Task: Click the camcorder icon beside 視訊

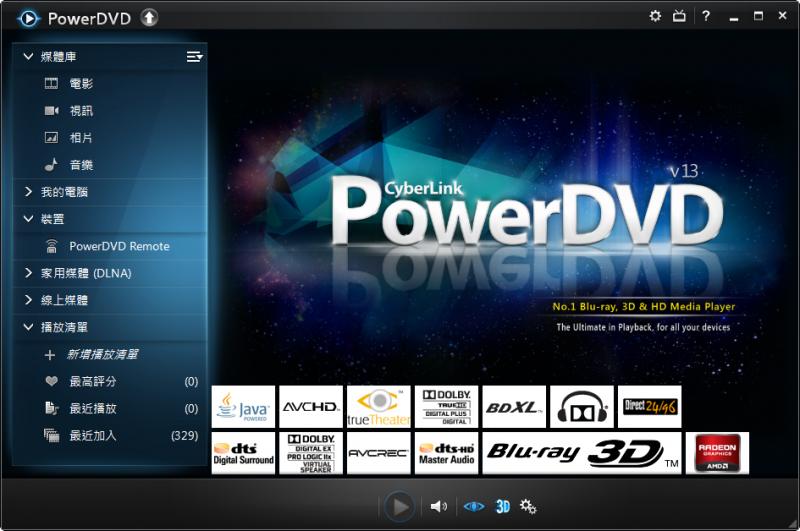Action: pos(51,111)
